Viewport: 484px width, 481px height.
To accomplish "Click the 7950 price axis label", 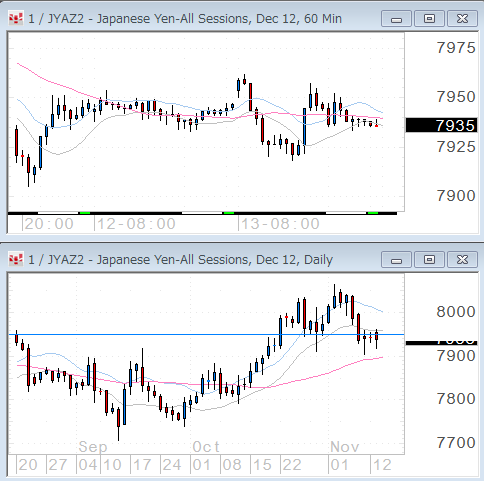I will point(456,97).
